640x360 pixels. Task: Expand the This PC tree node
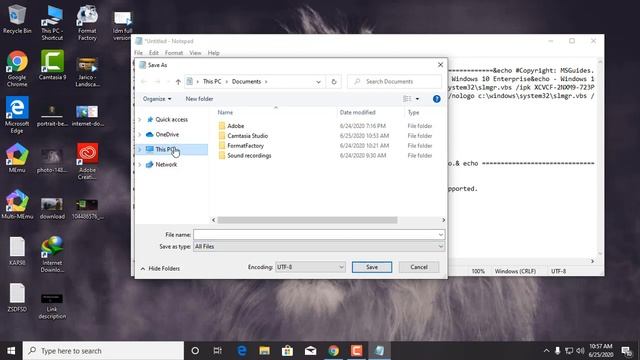[140, 149]
